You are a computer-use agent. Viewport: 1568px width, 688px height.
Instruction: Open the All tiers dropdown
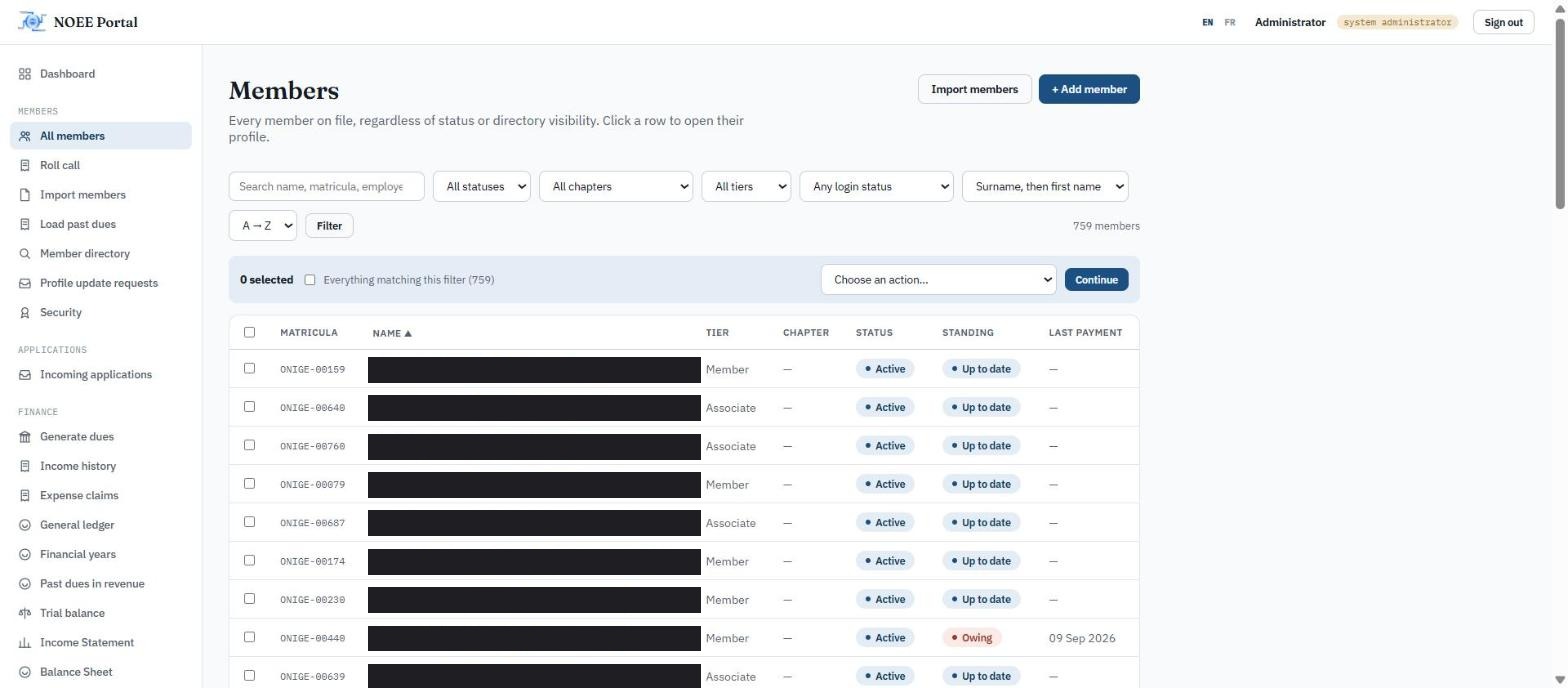746,186
